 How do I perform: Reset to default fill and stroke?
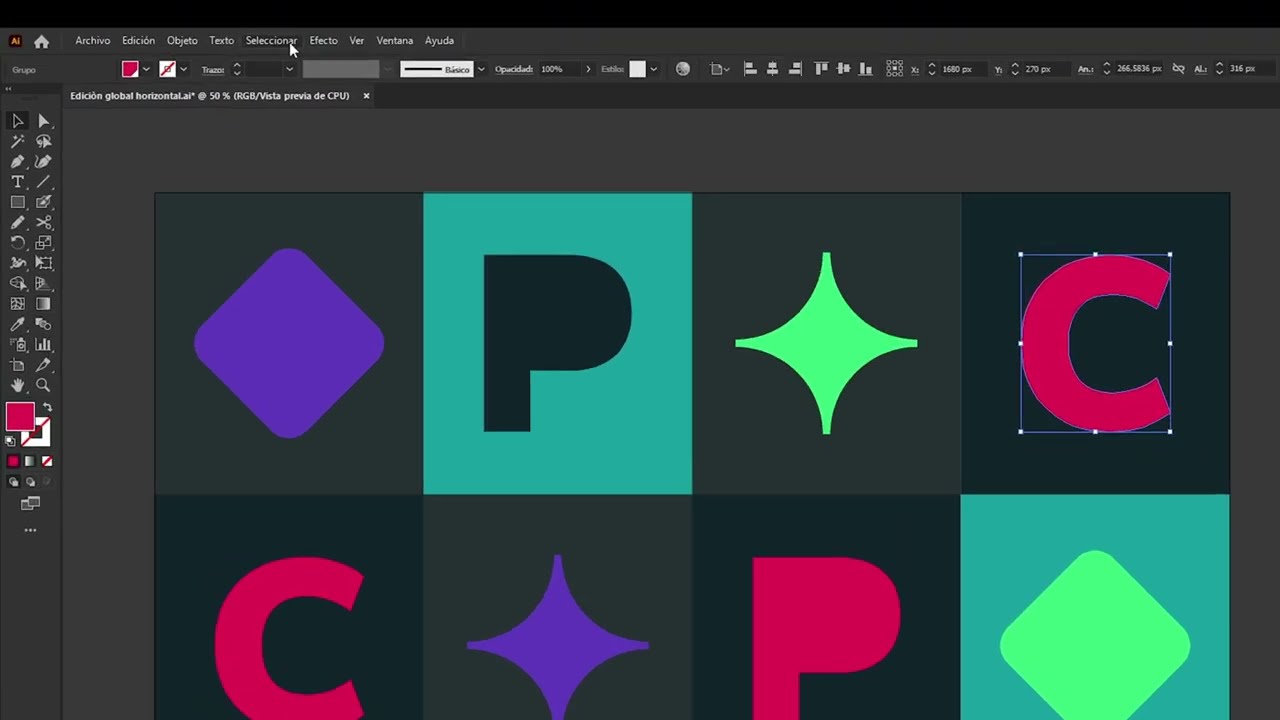(x=11, y=441)
